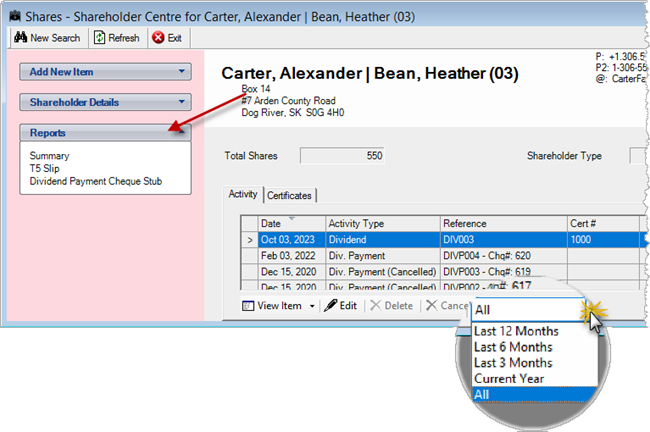Open the T5 Slip report

(44, 168)
